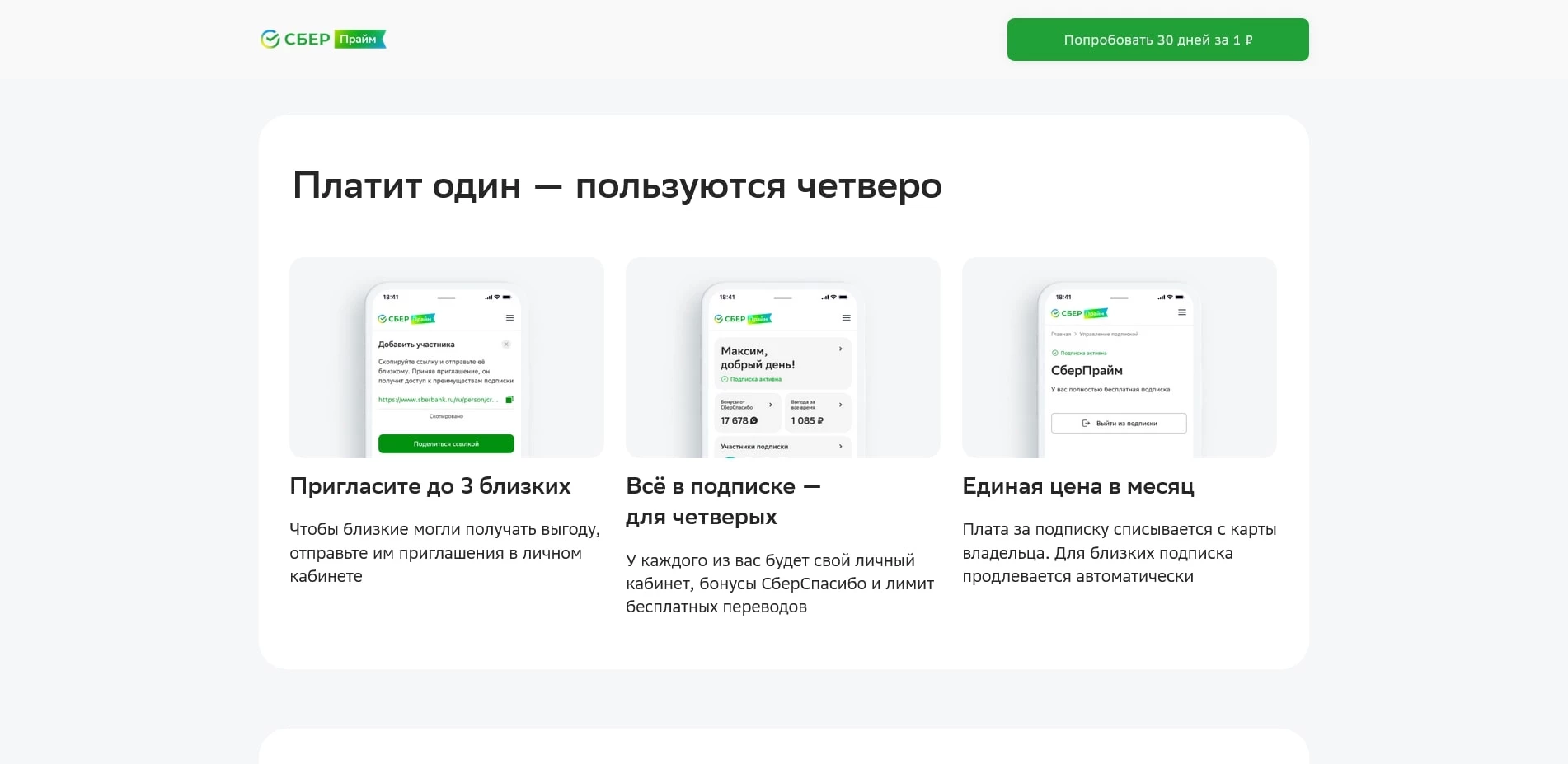Expand the Участники подписки section
This screenshot has height=764, width=1568.
[841, 447]
